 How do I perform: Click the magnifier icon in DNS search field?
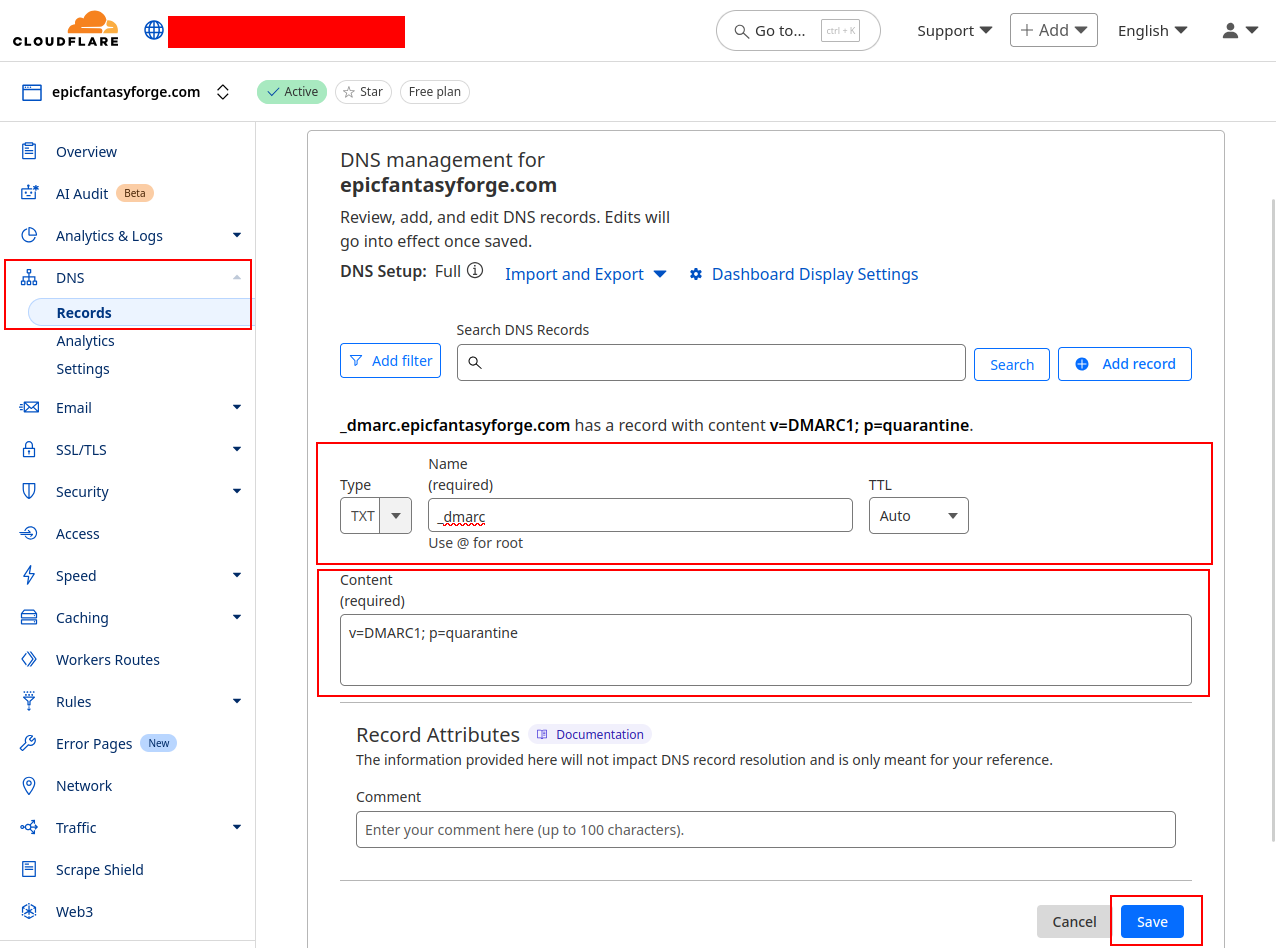pyautogui.click(x=475, y=363)
